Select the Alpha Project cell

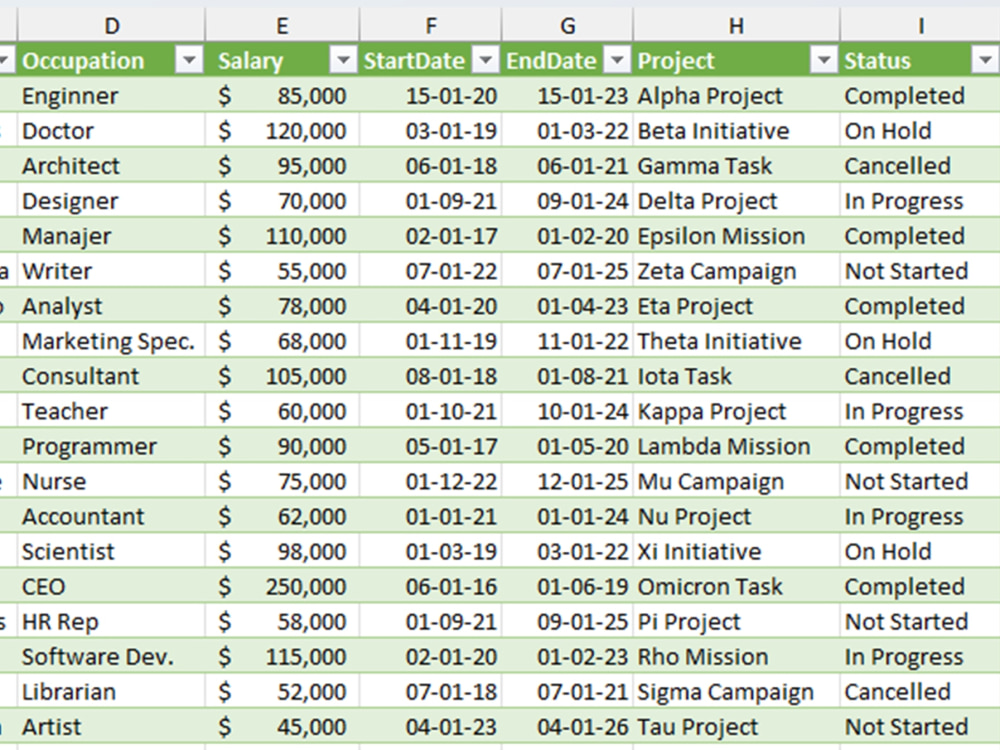736,96
